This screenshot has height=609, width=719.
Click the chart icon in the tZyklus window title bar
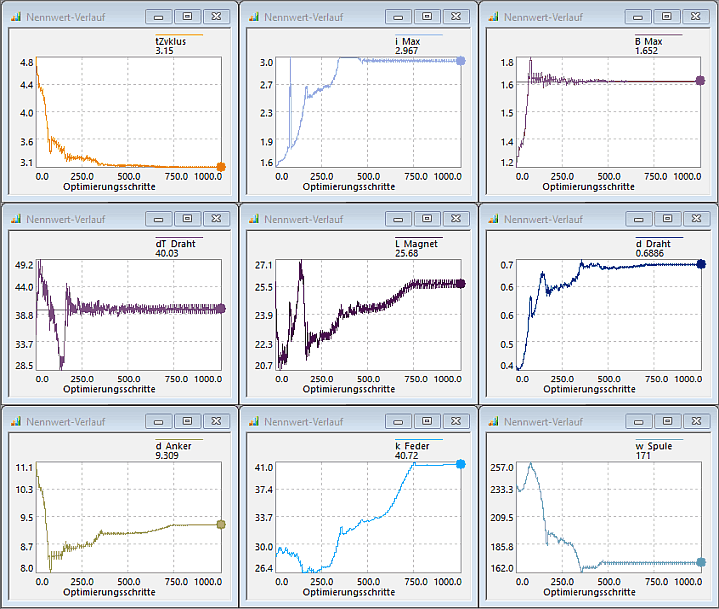tap(14, 17)
